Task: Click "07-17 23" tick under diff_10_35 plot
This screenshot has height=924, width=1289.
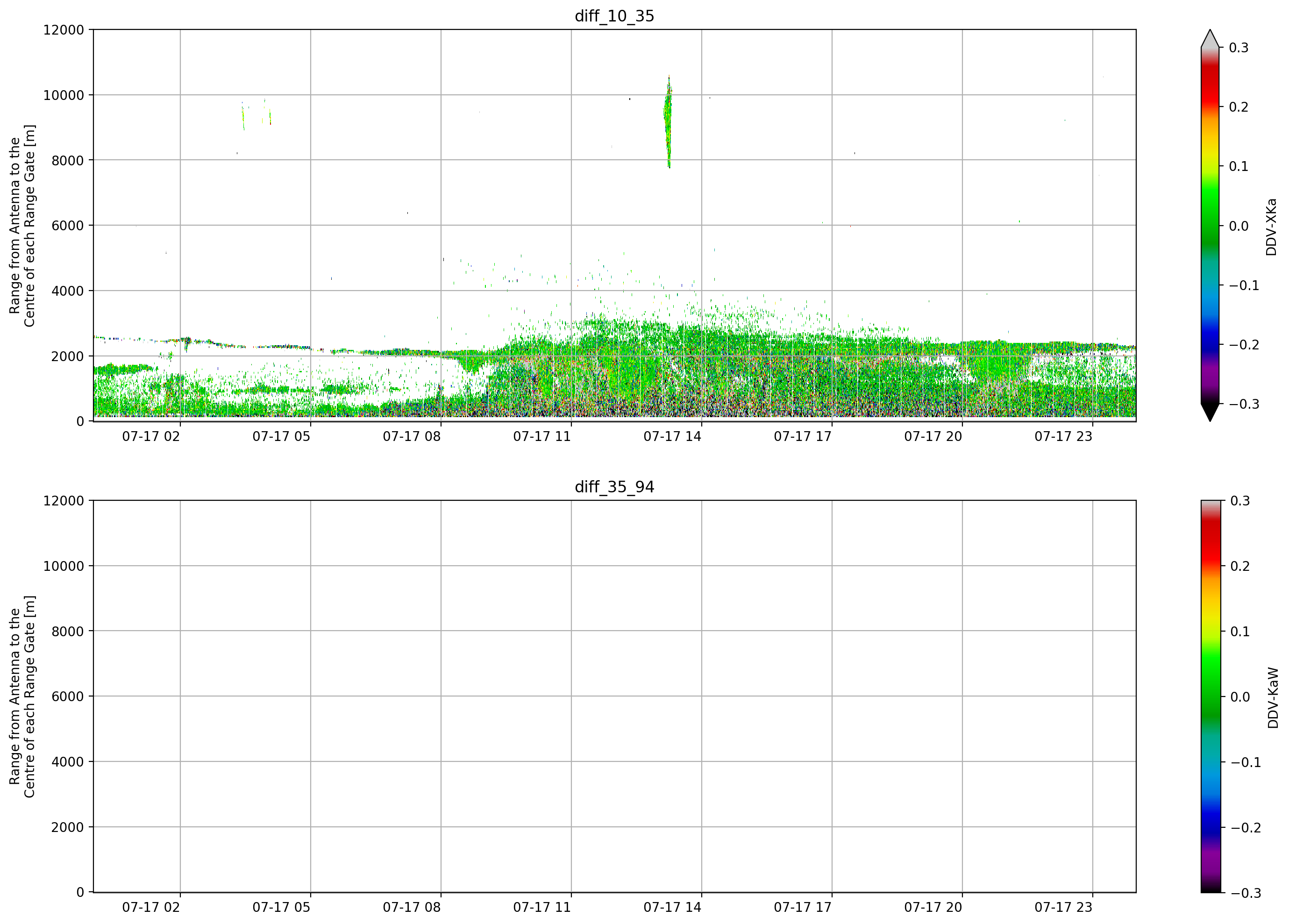Action: [x=1063, y=436]
